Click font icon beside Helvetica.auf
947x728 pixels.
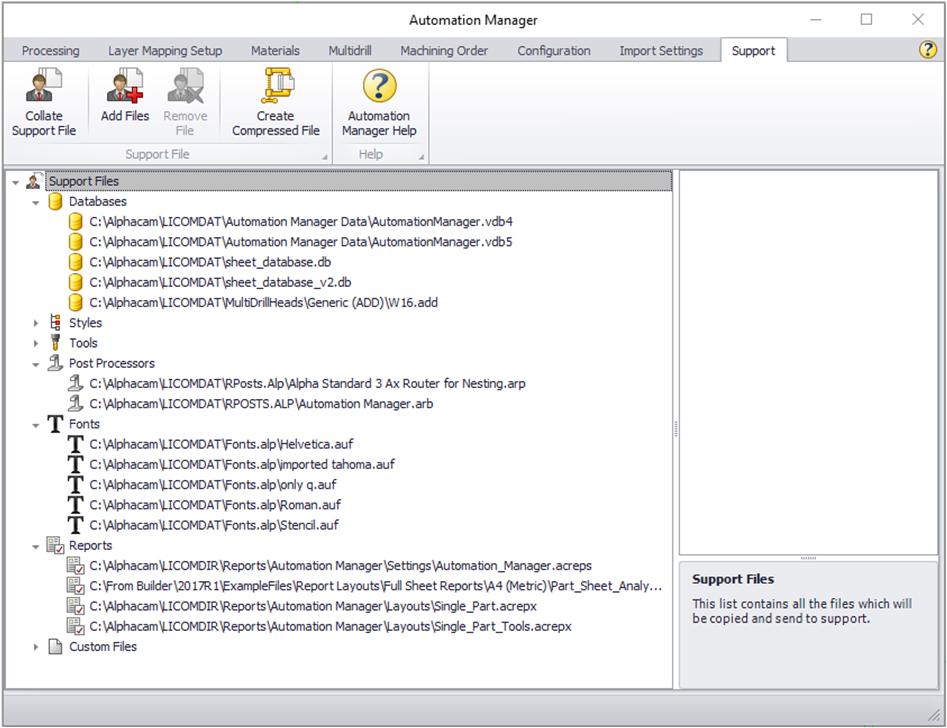pos(75,444)
